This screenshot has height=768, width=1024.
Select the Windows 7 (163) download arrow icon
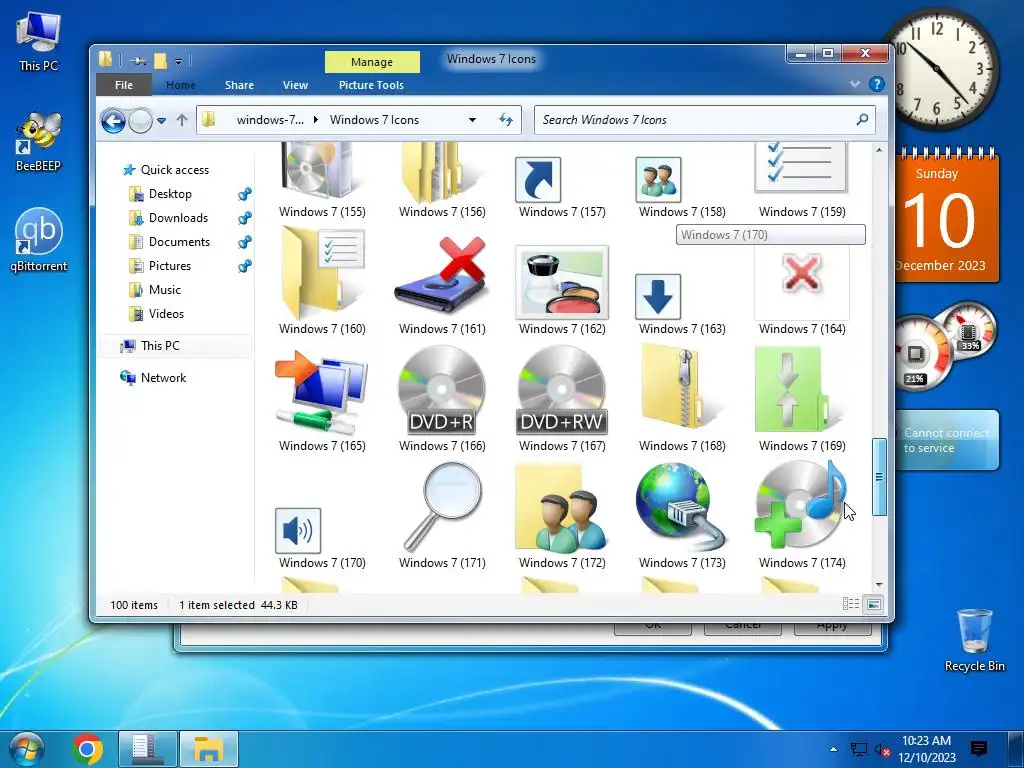pos(658,296)
